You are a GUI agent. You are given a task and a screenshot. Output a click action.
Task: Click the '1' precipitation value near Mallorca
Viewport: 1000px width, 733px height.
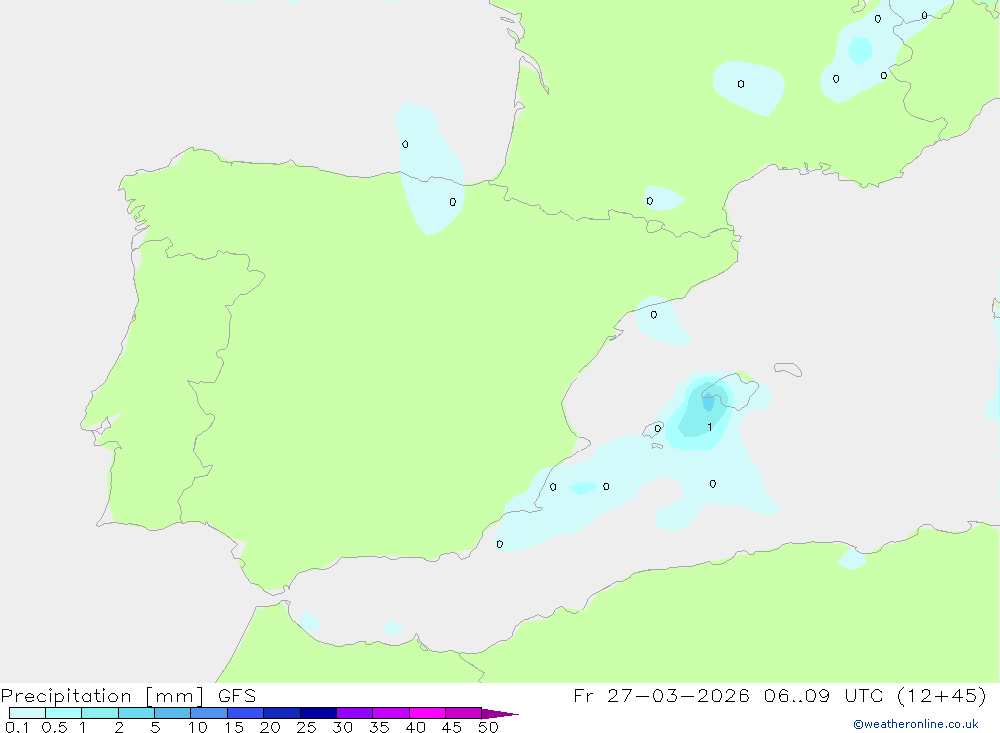(710, 427)
